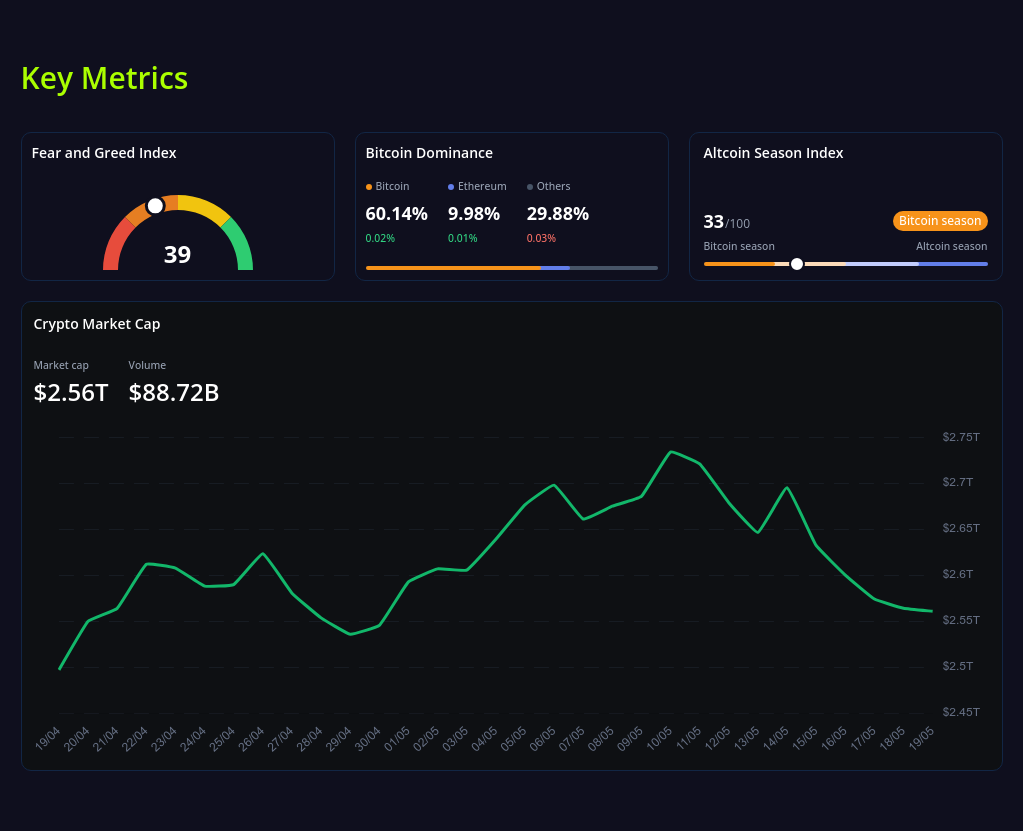Click the green 0.02% Bitcoin change

380,238
